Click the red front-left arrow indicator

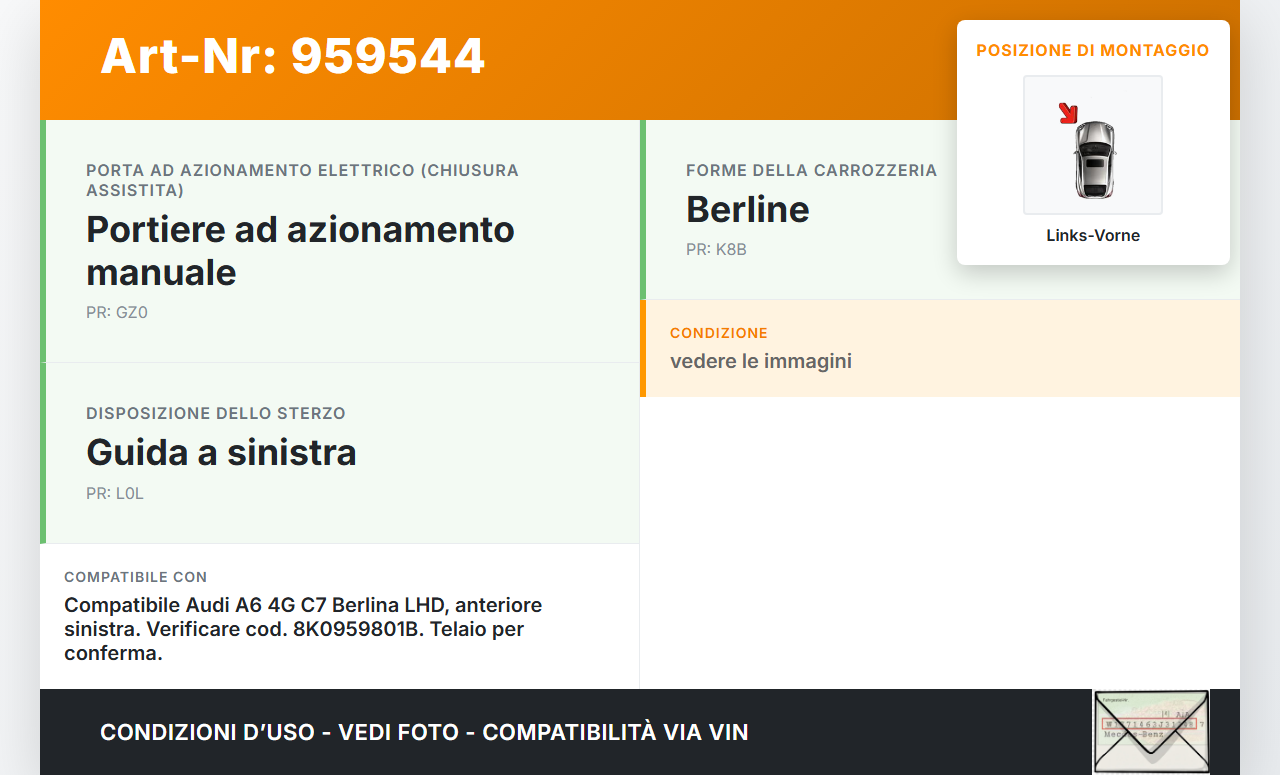1068,112
